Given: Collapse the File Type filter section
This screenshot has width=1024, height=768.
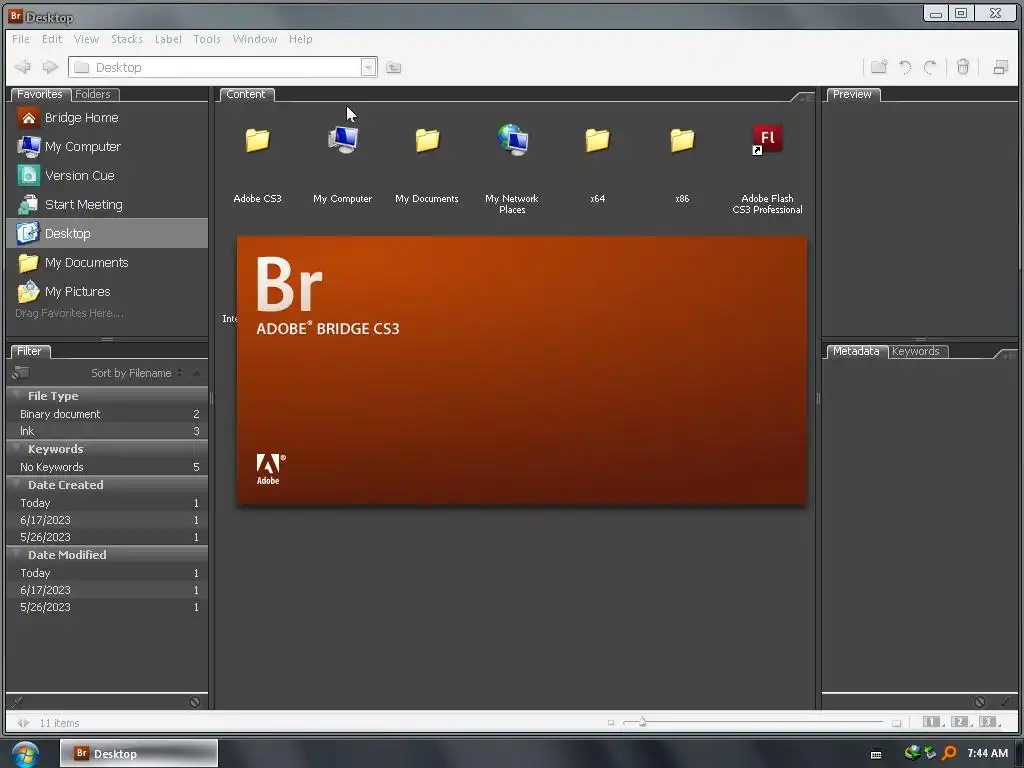Looking at the screenshot, I should click(17, 395).
